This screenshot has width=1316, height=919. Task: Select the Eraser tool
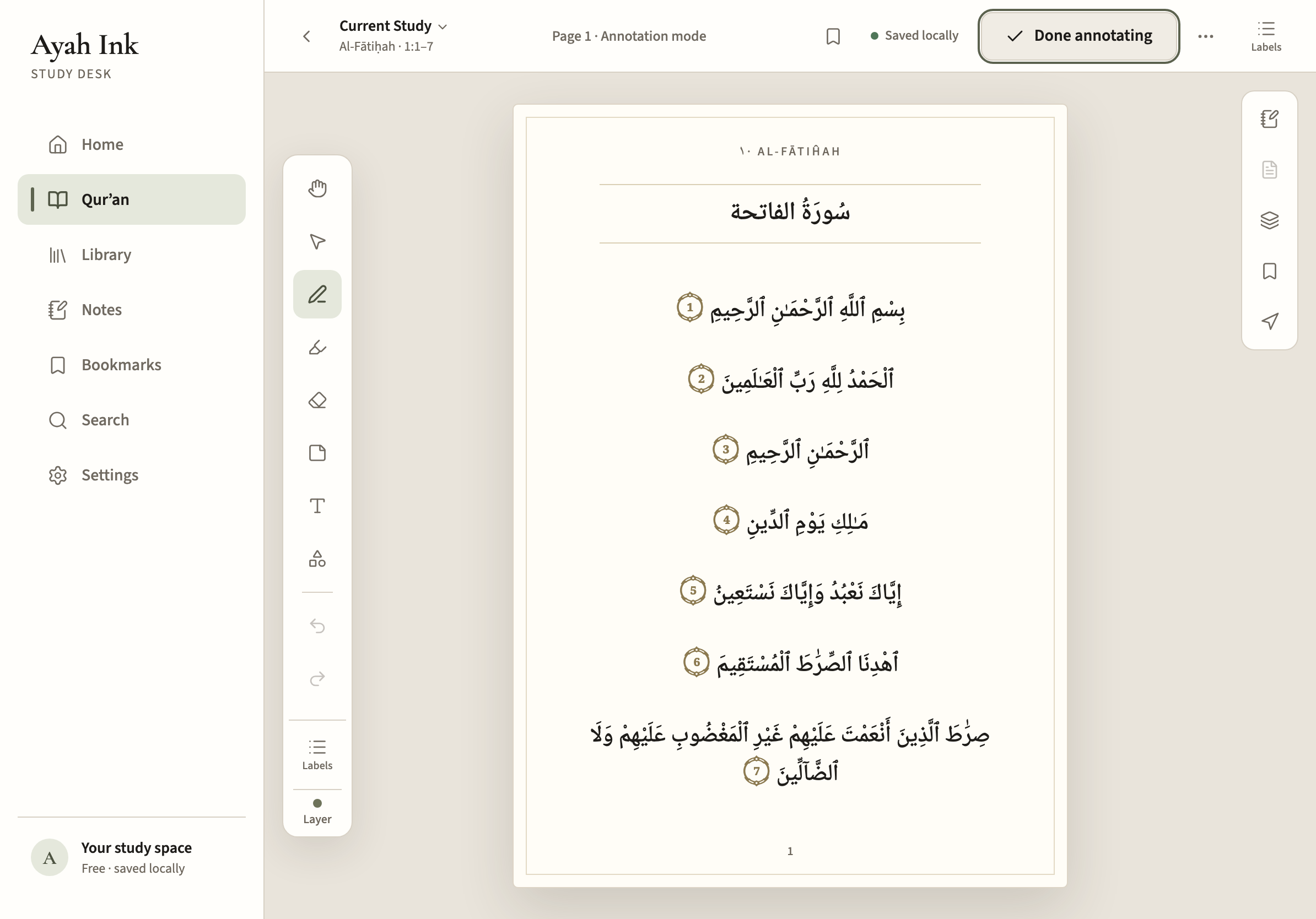[317, 400]
